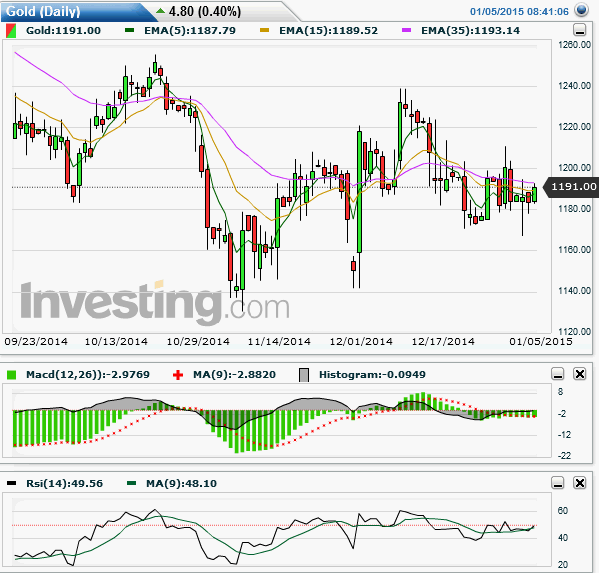Click the 12/01/2014 date axis label

[x=361, y=342]
